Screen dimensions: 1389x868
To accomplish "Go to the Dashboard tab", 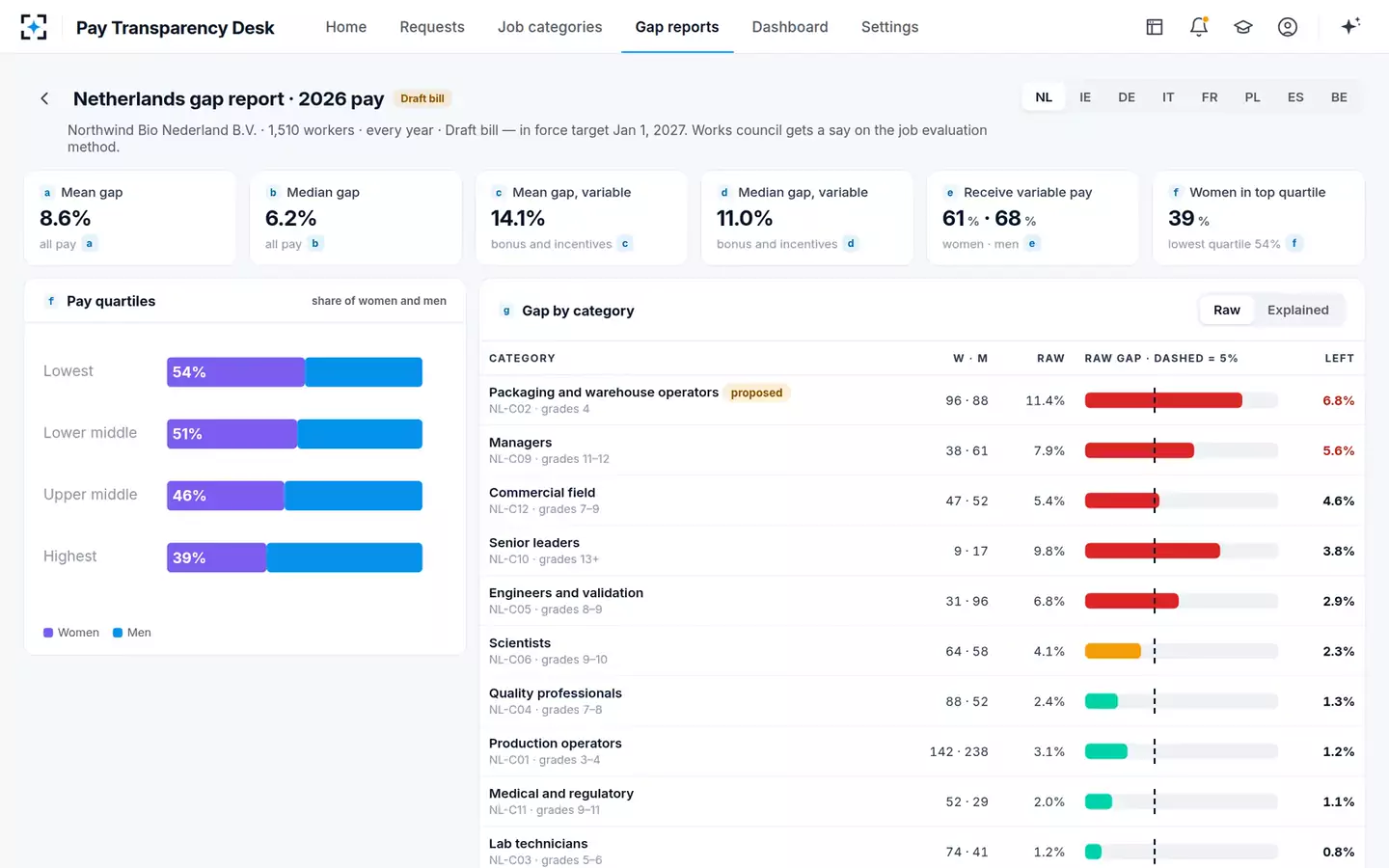I will point(790,27).
